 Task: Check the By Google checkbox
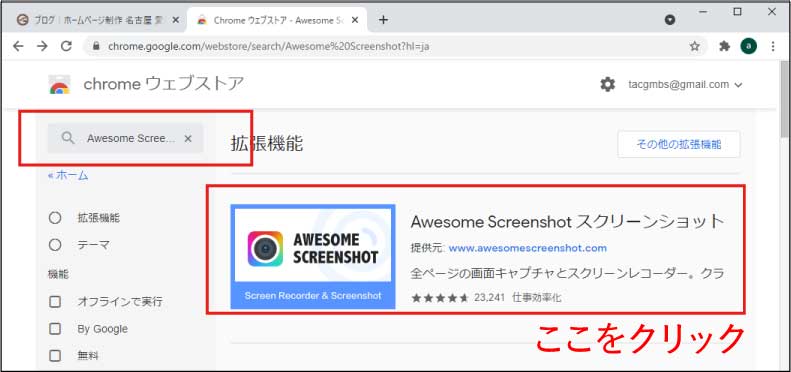pyautogui.click(x=54, y=329)
